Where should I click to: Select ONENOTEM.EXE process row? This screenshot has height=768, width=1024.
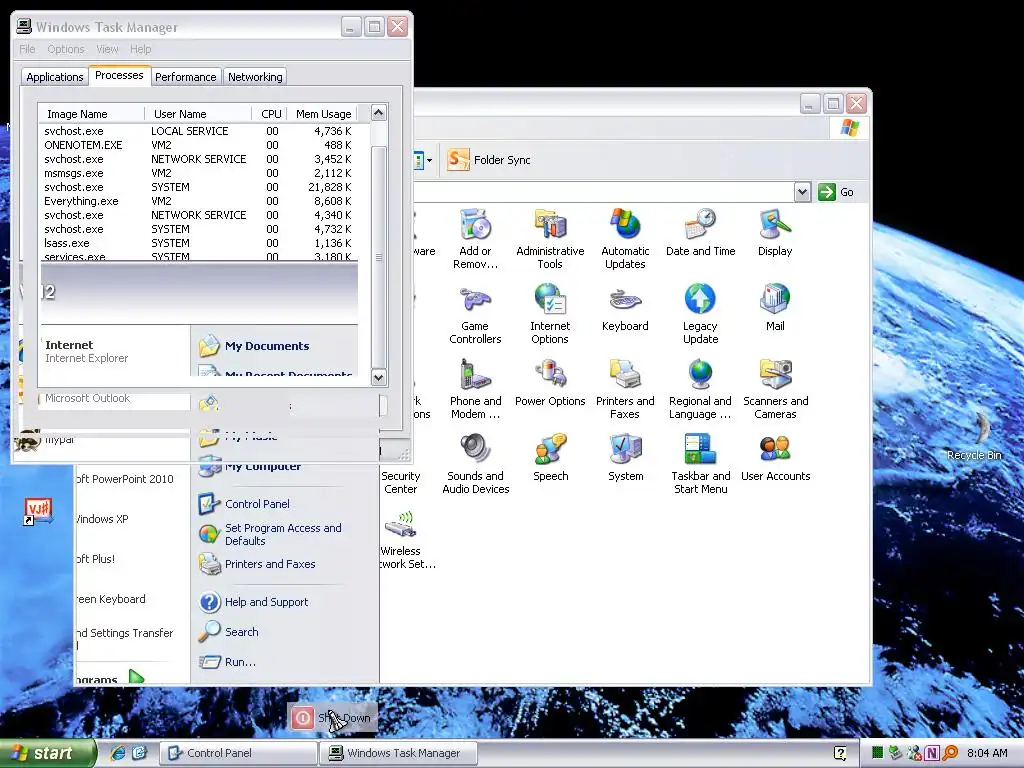point(199,145)
